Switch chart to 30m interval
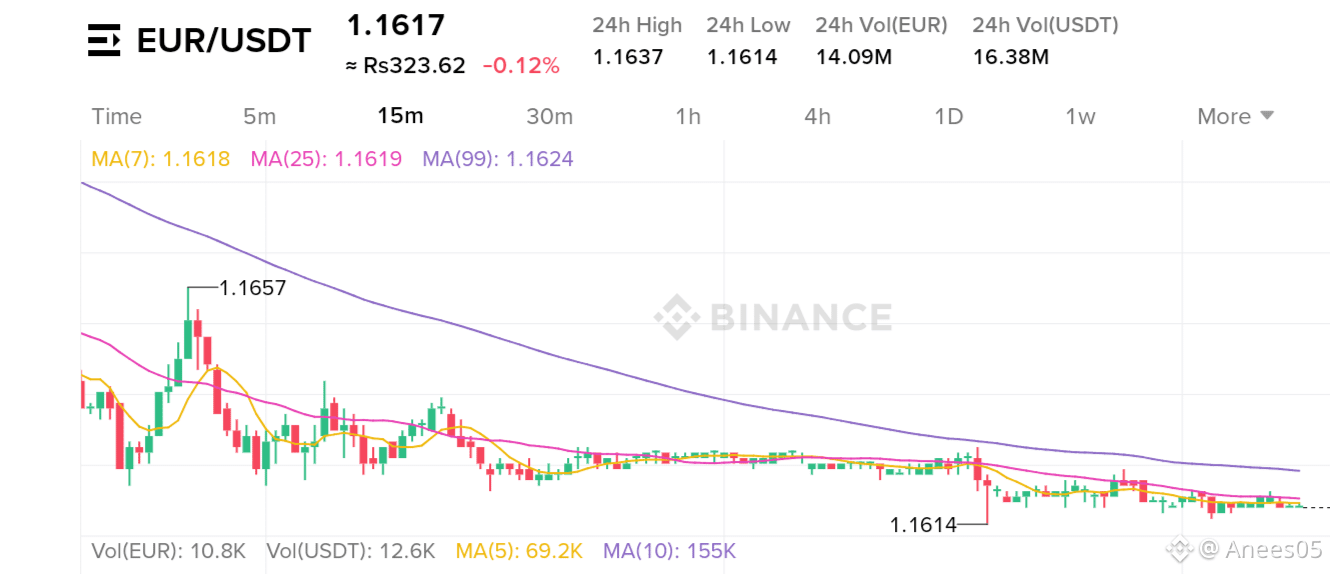The width and height of the screenshot is (1330, 574). 550,116
